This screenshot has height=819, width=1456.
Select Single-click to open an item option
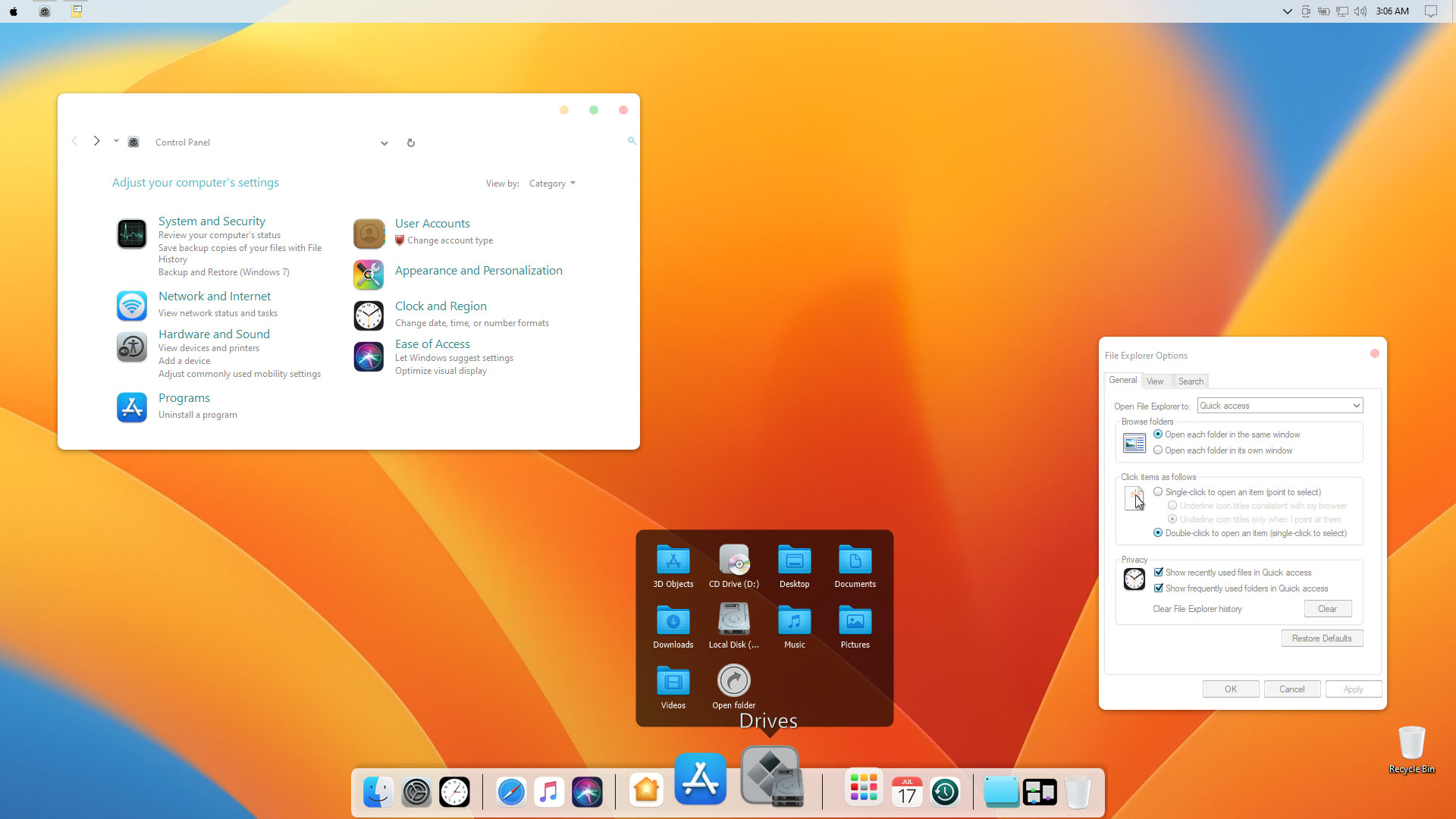pyautogui.click(x=1158, y=492)
